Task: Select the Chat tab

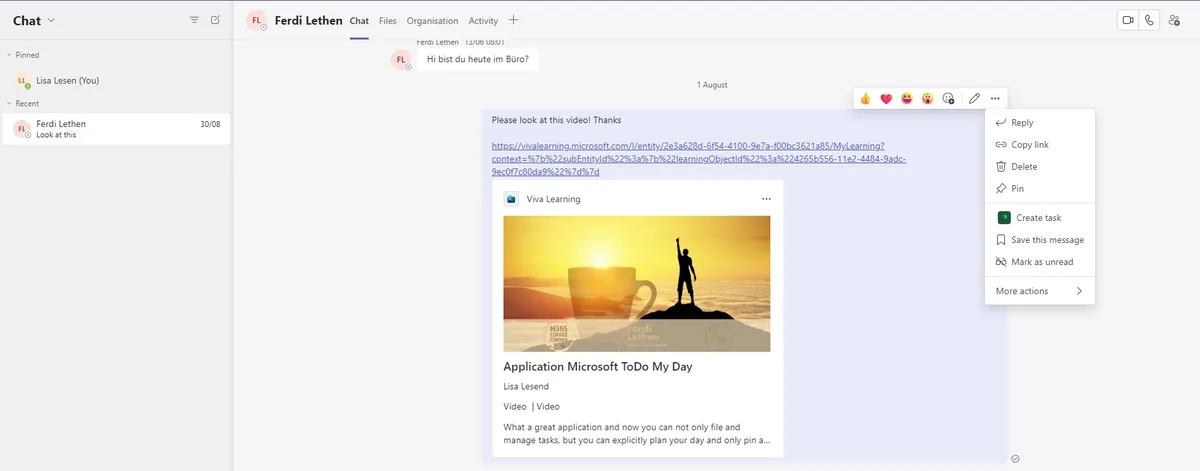Action: click(x=359, y=20)
